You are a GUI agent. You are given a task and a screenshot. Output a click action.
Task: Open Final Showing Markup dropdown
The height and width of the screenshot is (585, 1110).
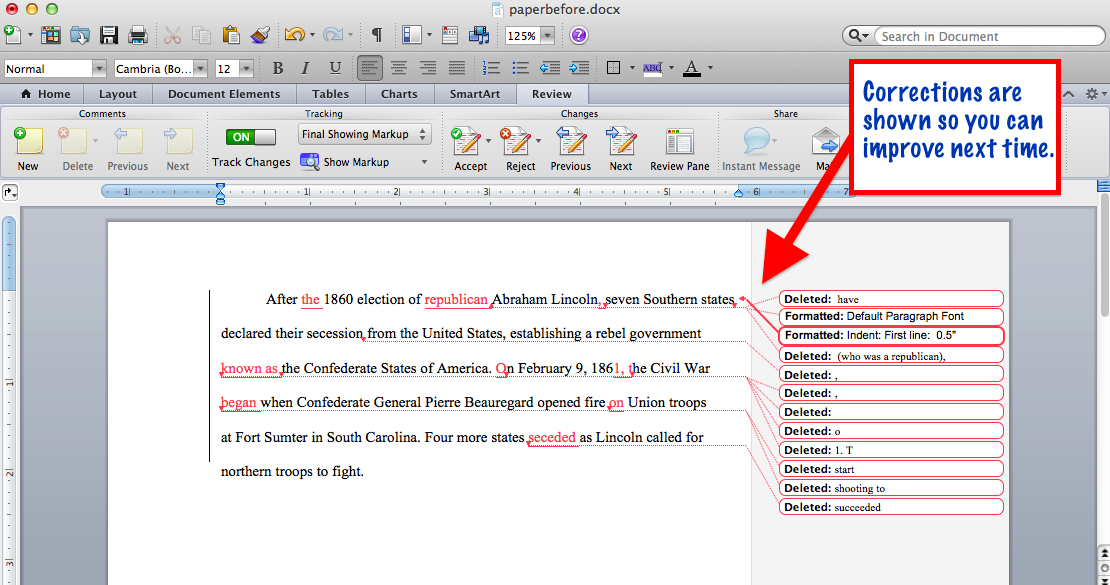364,134
